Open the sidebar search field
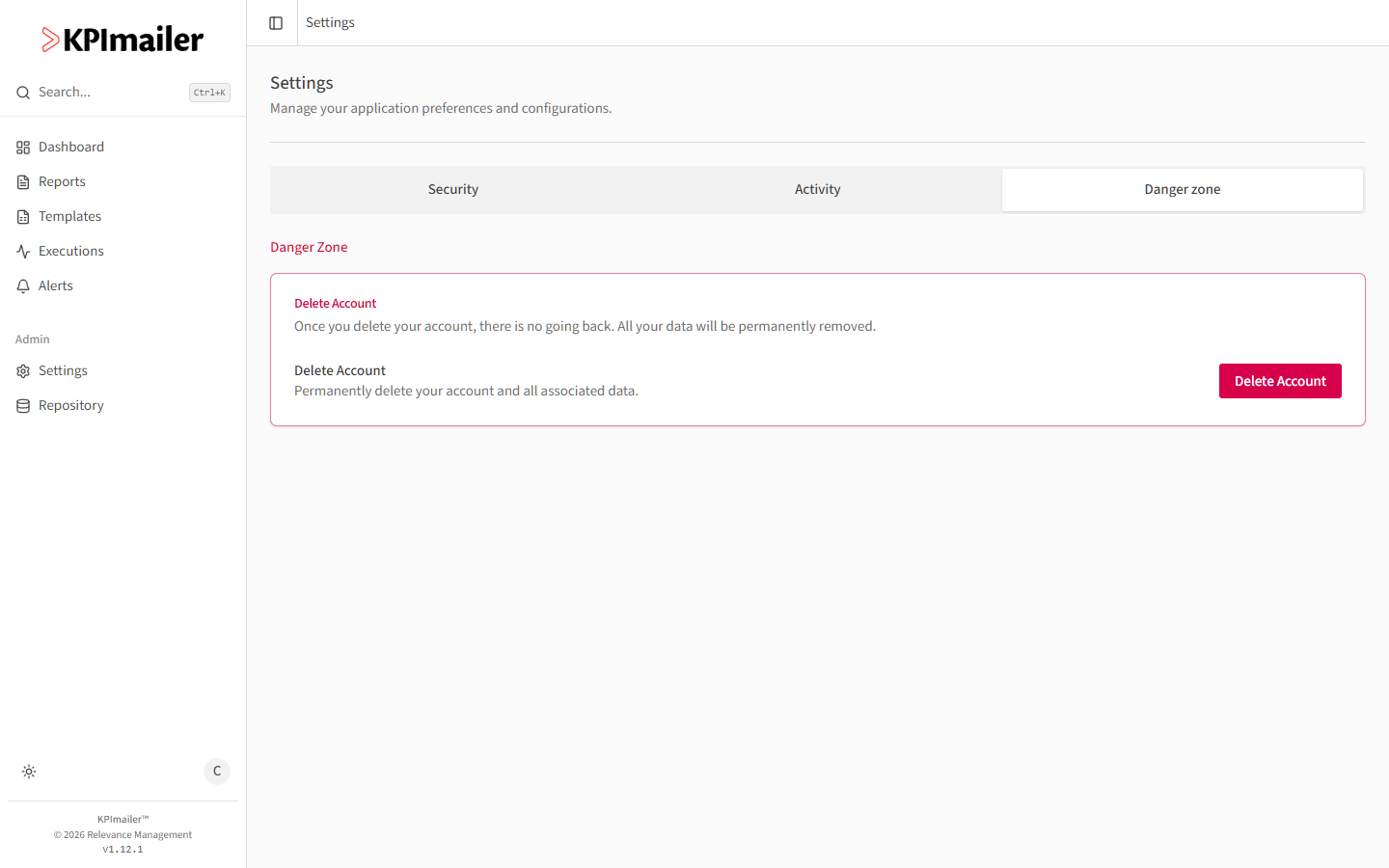 [x=123, y=93]
